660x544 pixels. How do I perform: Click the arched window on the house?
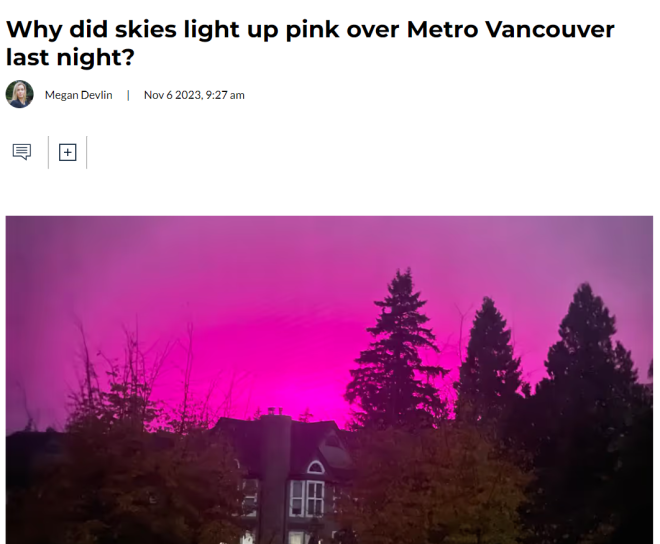pos(315,468)
